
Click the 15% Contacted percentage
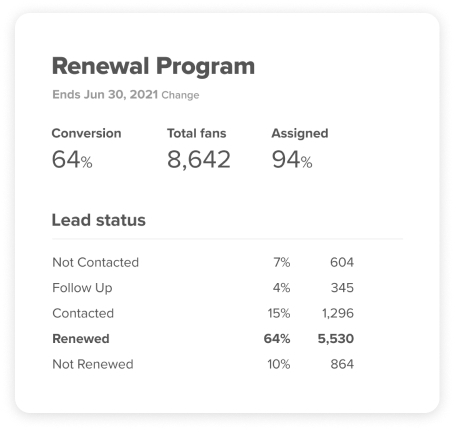click(279, 313)
